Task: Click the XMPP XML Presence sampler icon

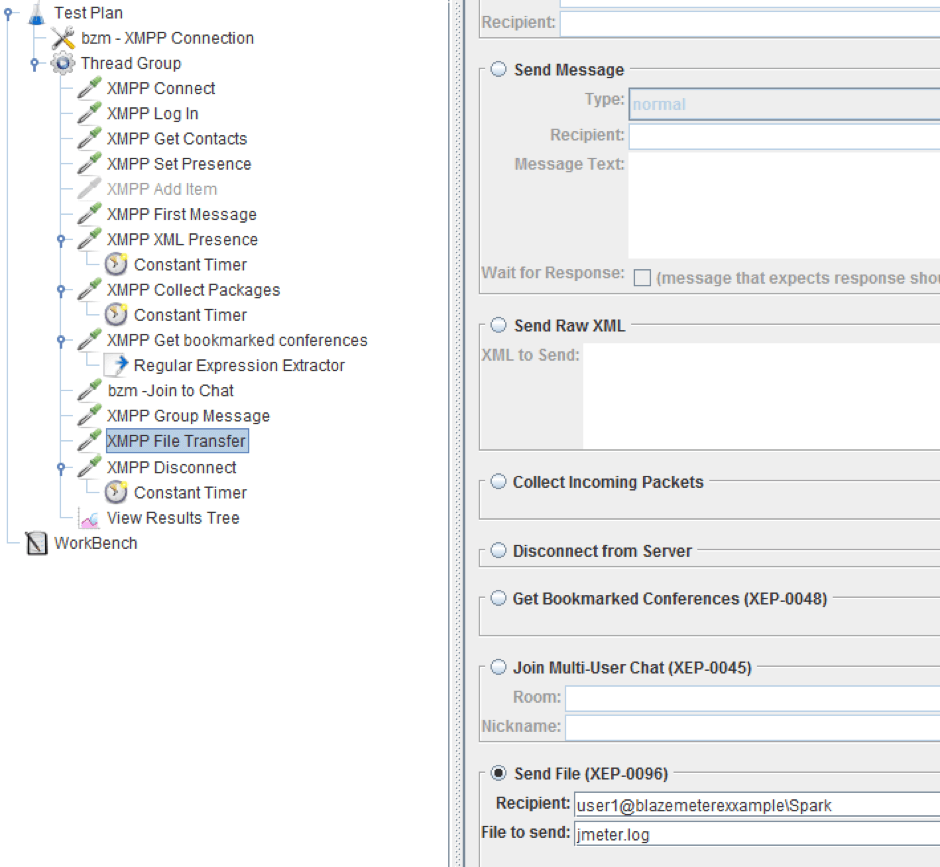Action: [89, 239]
